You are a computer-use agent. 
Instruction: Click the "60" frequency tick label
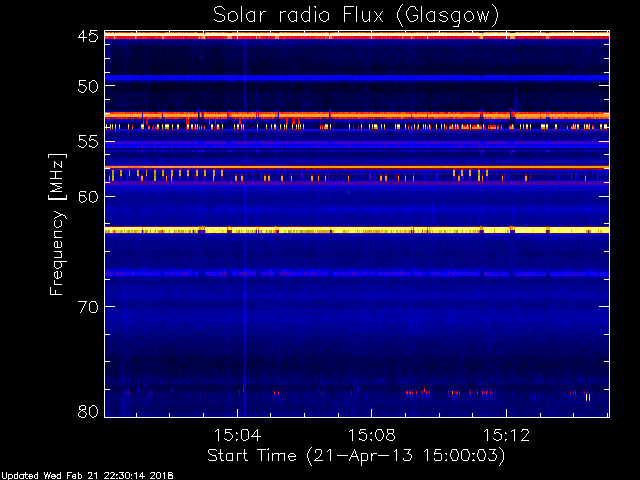point(88,197)
